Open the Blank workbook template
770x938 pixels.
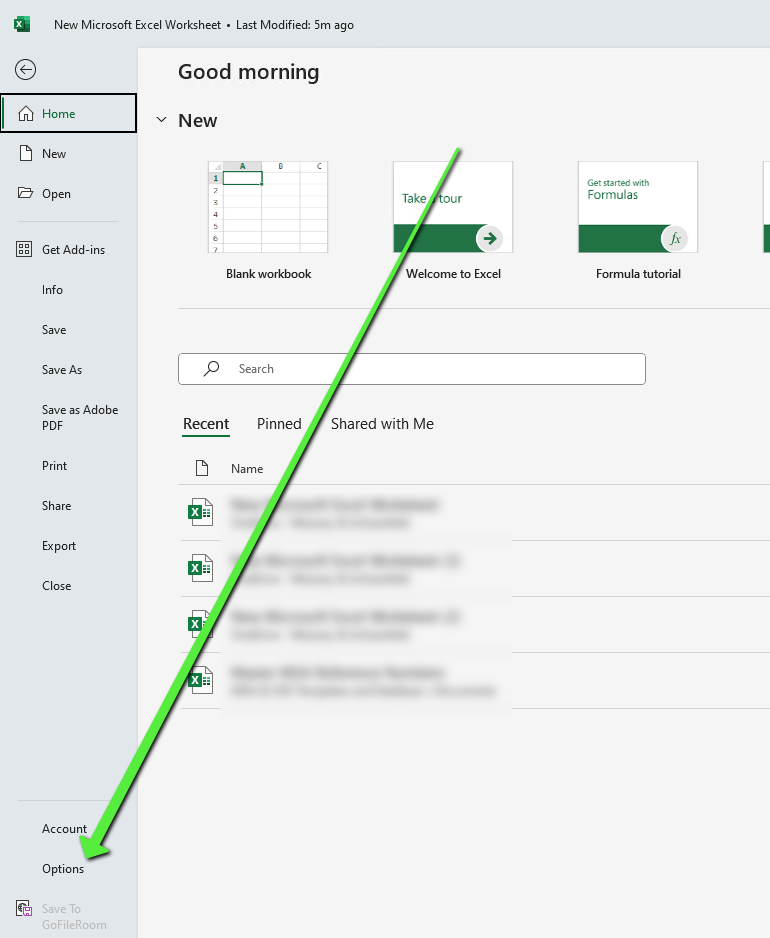pyautogui.click(x=268, y=207)
